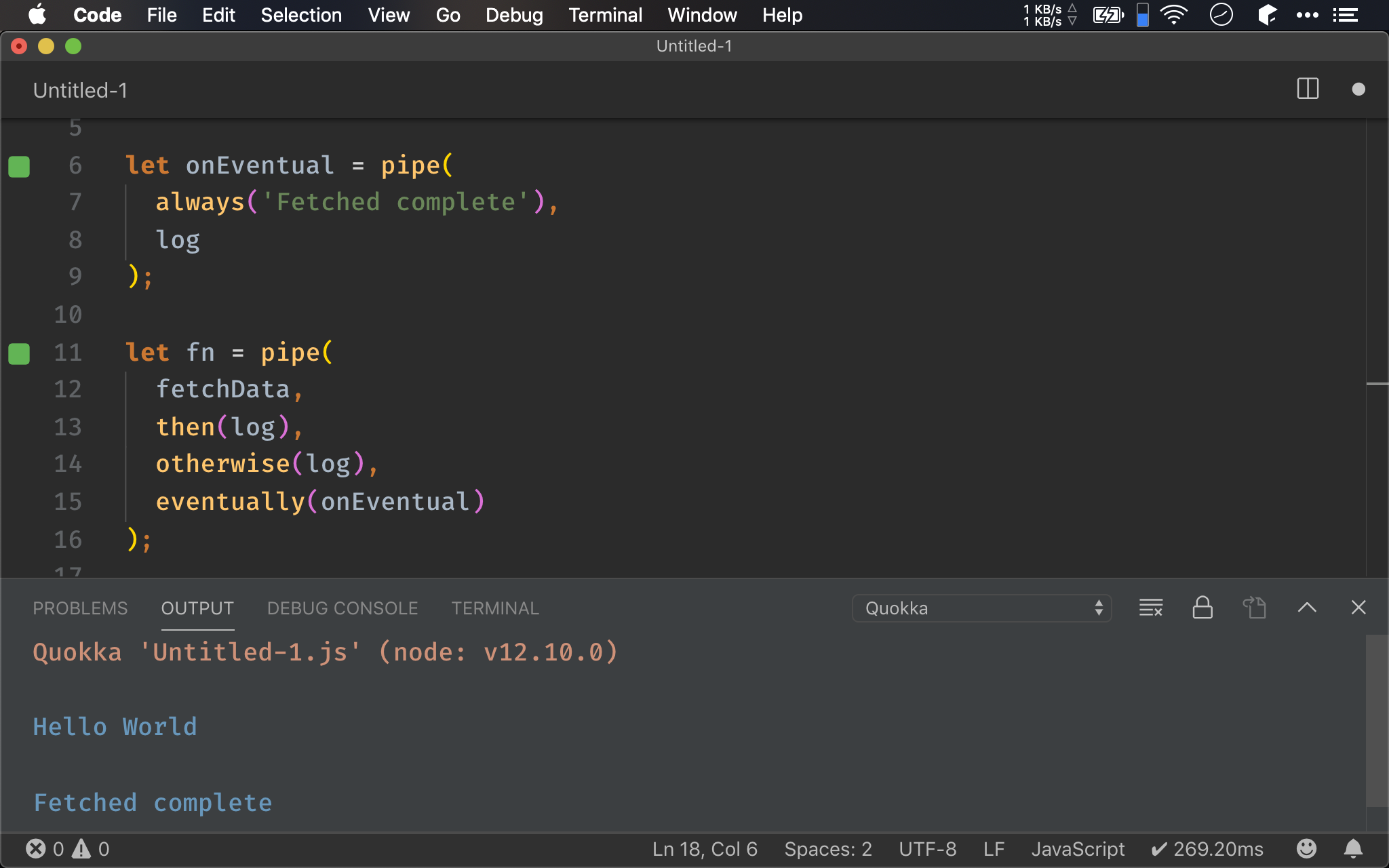
Task: Click the output panel scrollbar
Action: 1376,720
